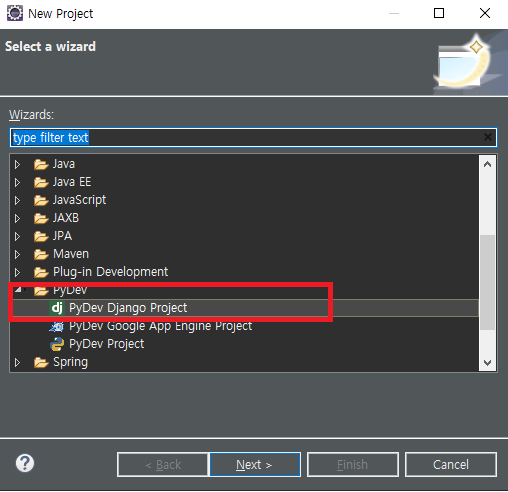The height and width of the screenshot is (492, 508).
Task: Click the scrollbar up arrow in wizard list
Action: point(487,164)
